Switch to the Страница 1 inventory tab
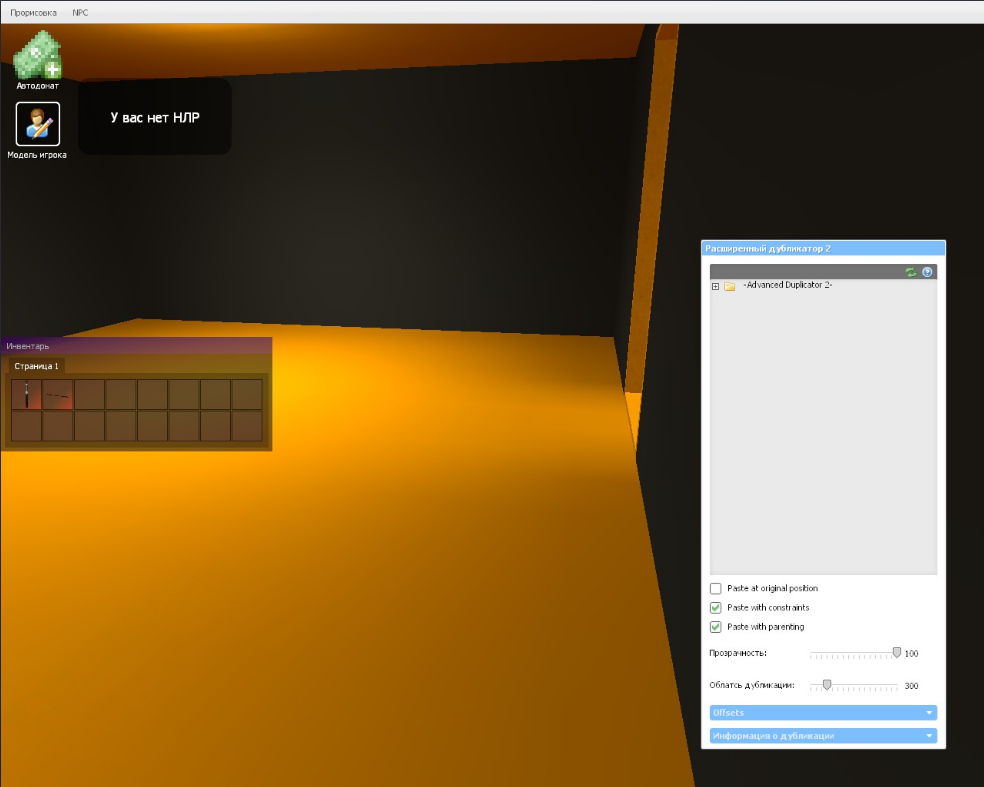The width and height of the screenshot is (984, 787). (x=36, y=366)
